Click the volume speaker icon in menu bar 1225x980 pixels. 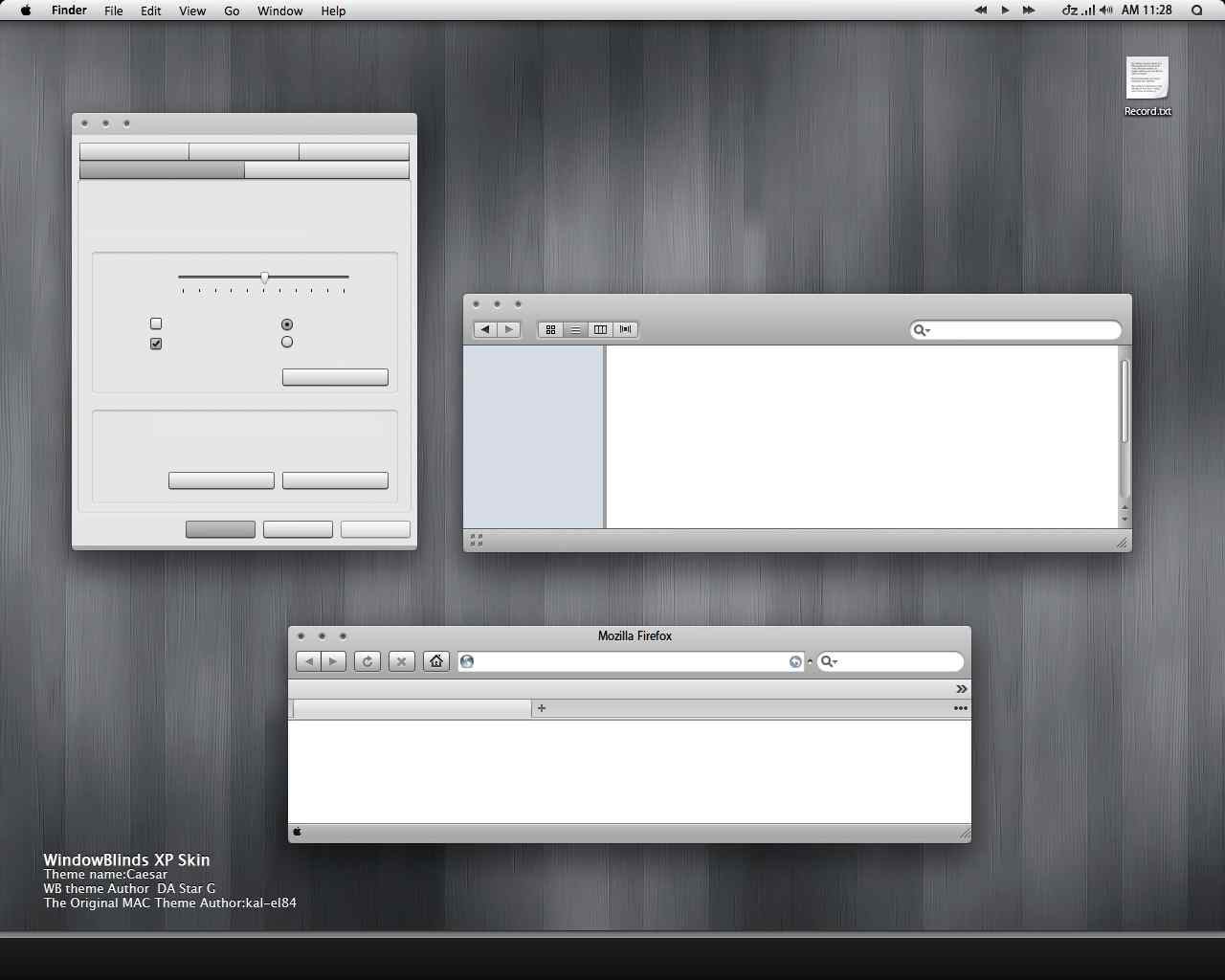click(x=1106, y=11)
